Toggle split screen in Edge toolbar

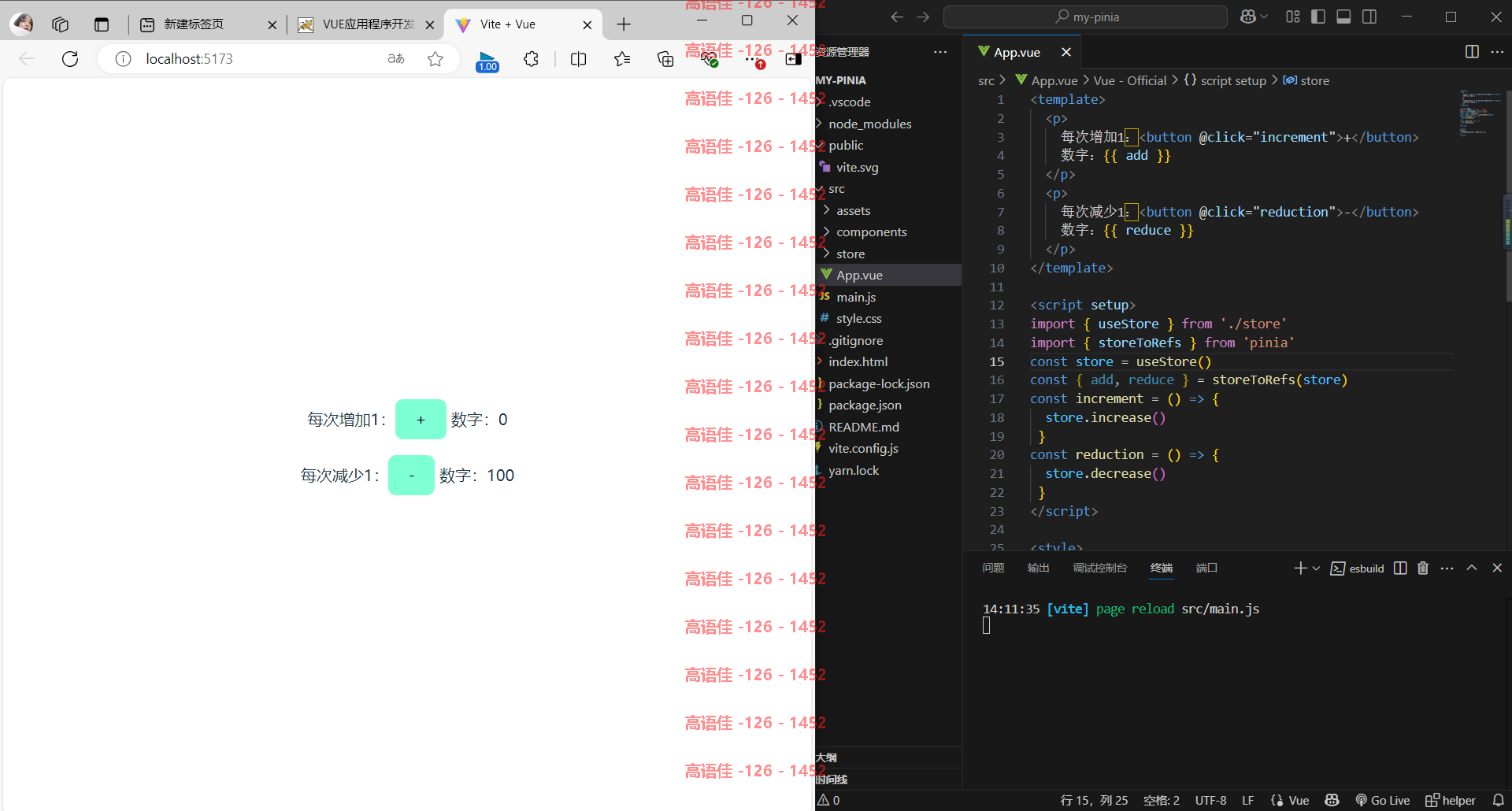pos(578,59)
